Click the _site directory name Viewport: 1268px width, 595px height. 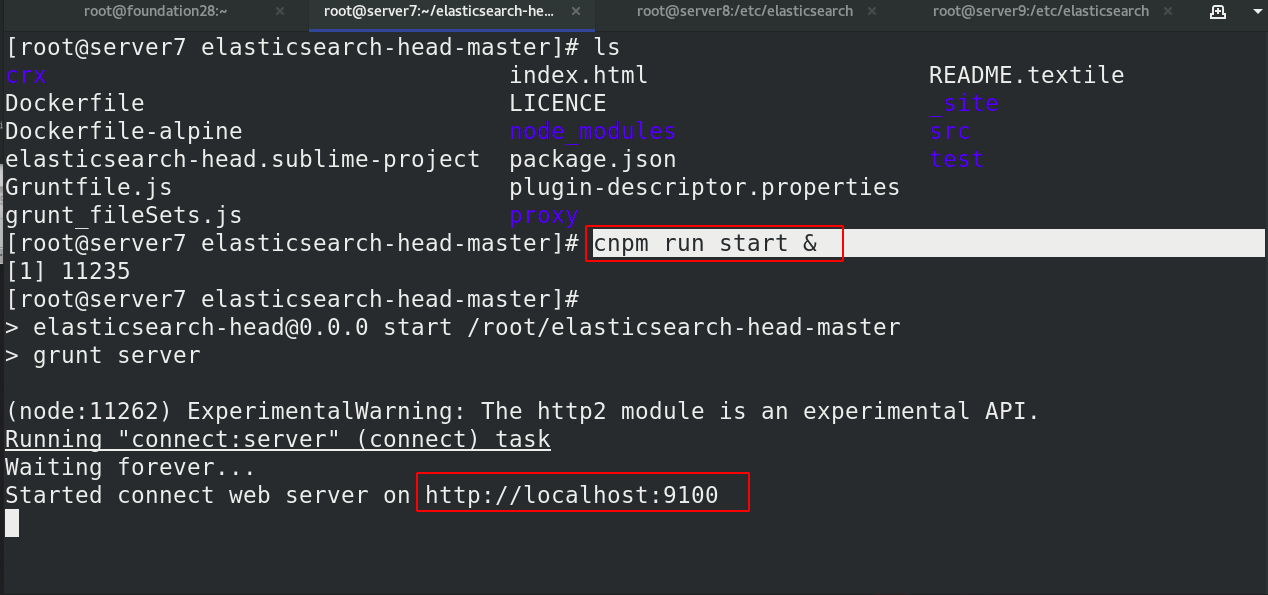pyautogui.click(x=964, y=104)
